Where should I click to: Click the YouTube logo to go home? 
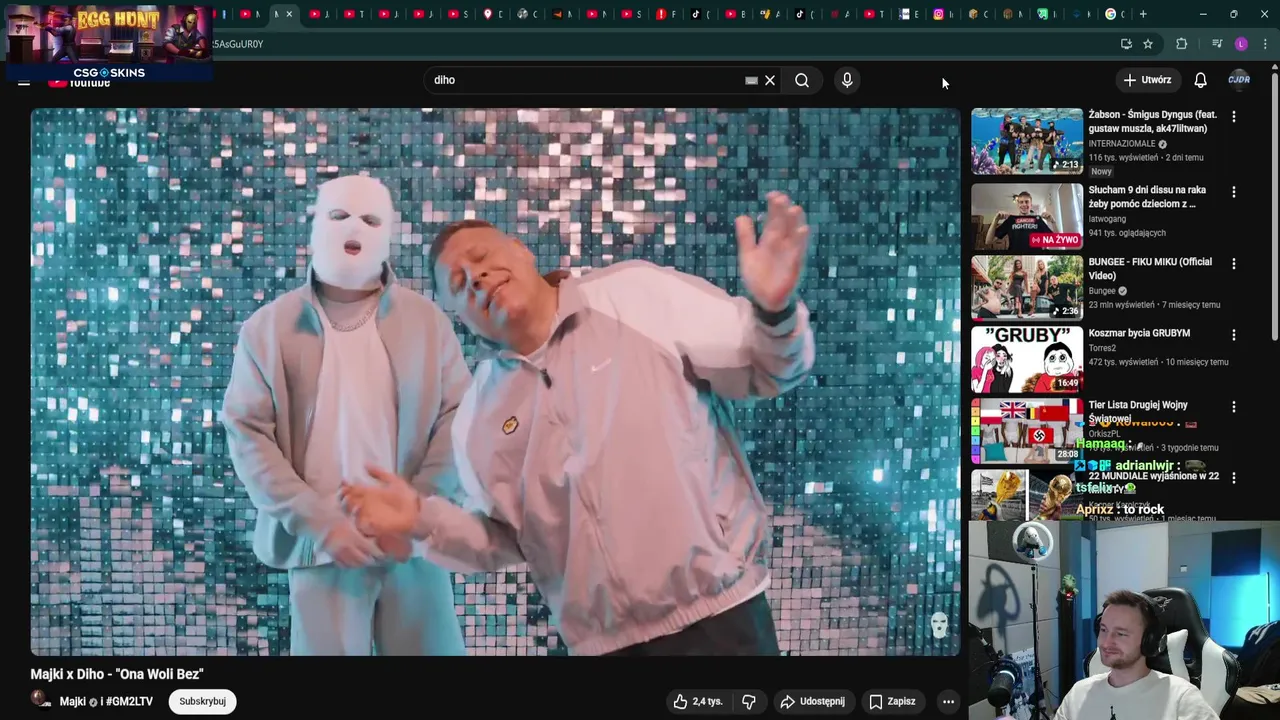(80, 83)
